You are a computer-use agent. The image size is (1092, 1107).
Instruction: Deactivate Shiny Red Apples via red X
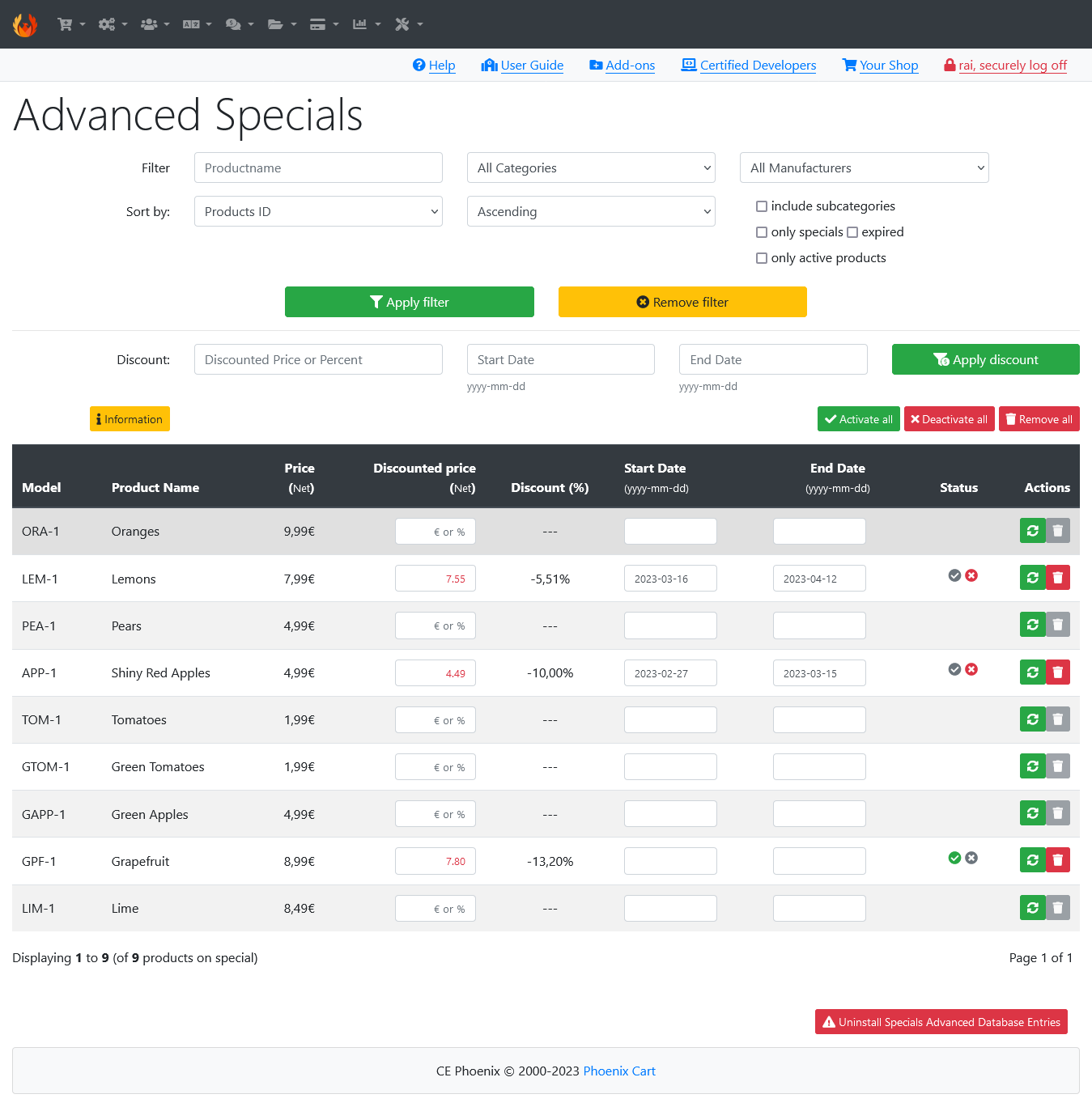[971, 669]
